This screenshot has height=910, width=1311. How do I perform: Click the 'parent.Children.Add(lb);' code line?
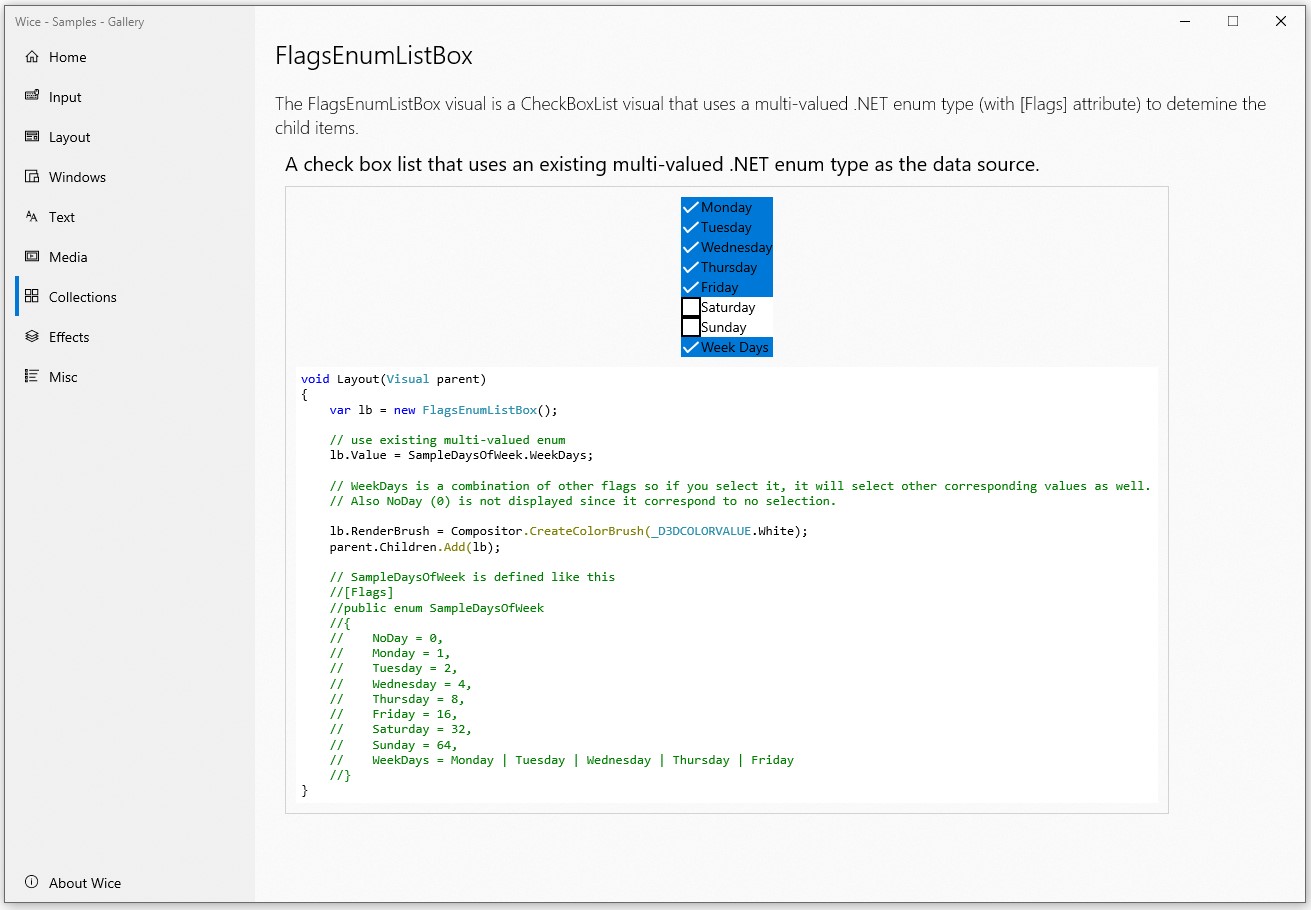[x=415, y=547]
